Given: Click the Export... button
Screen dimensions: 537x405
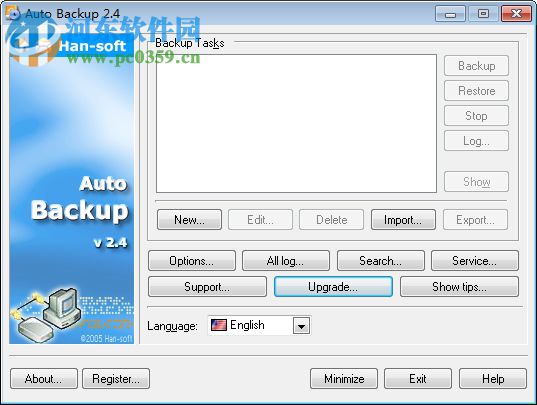Looking at the screenshot, I should pos(475,219).
